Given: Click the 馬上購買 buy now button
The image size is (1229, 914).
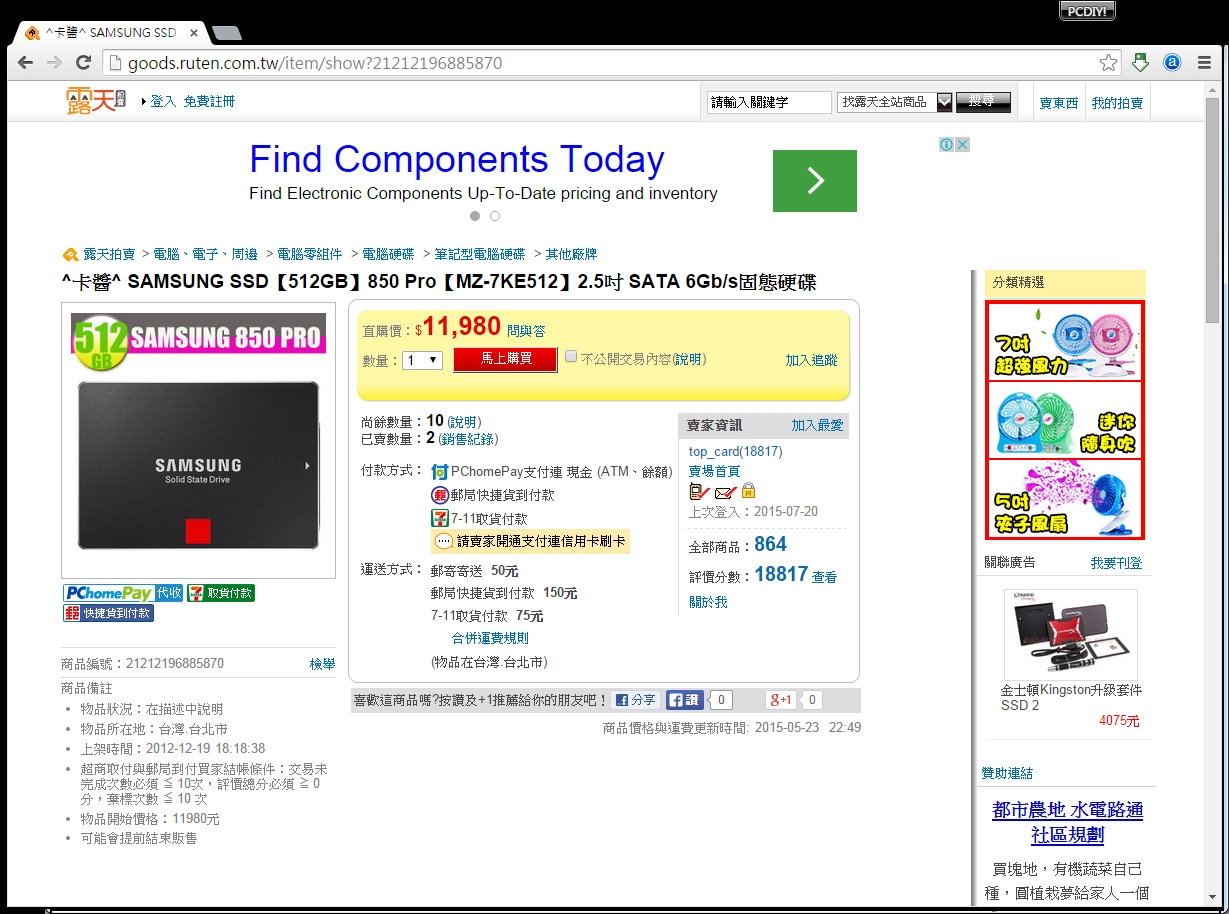Looking at the screenshot, I should (x=505, y=359).
